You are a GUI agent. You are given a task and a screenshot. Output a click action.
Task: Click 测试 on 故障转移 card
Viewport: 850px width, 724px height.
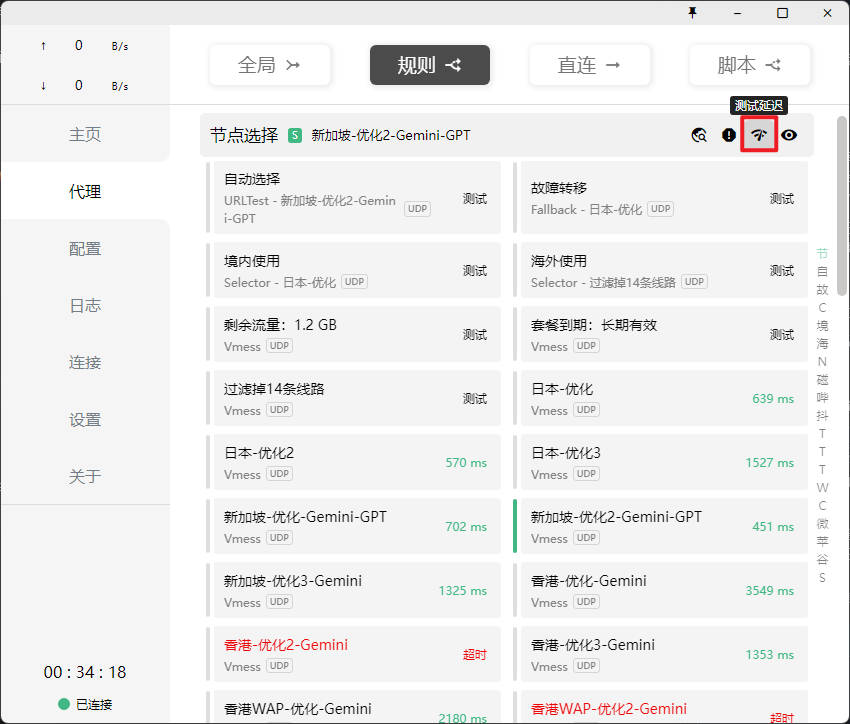(x=782, y=199)
